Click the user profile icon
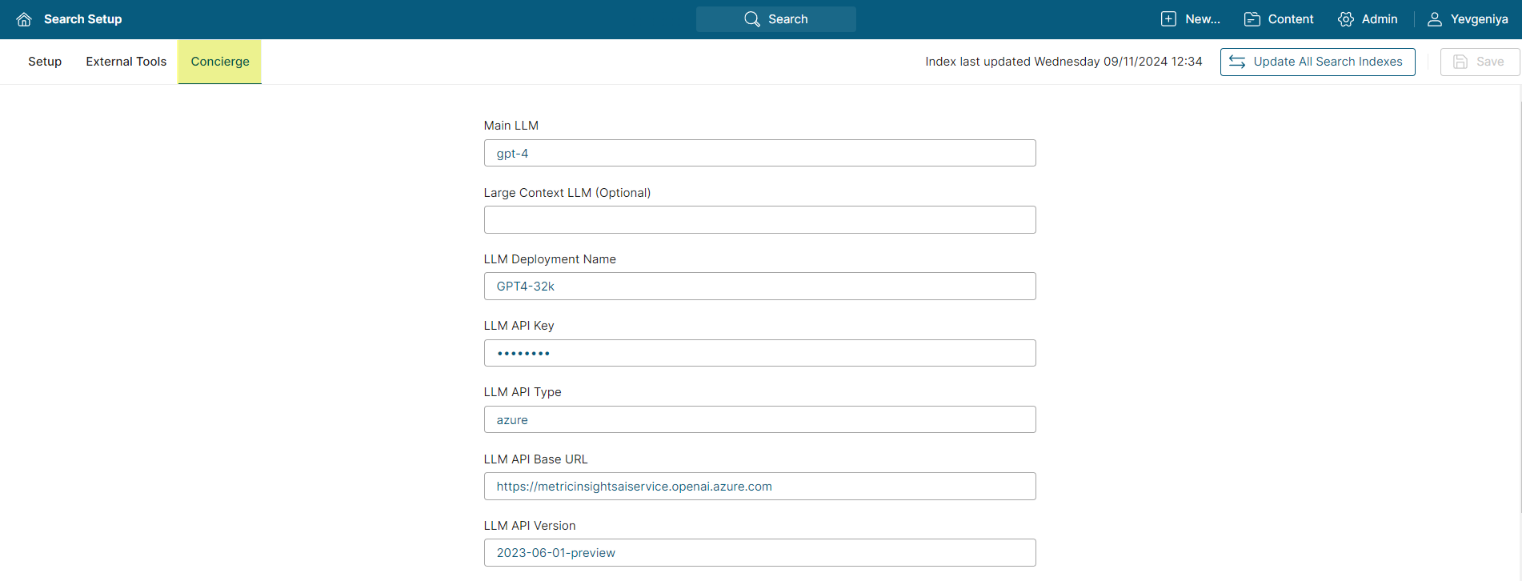This screenshot has height=581, width=1522. 1435,19
